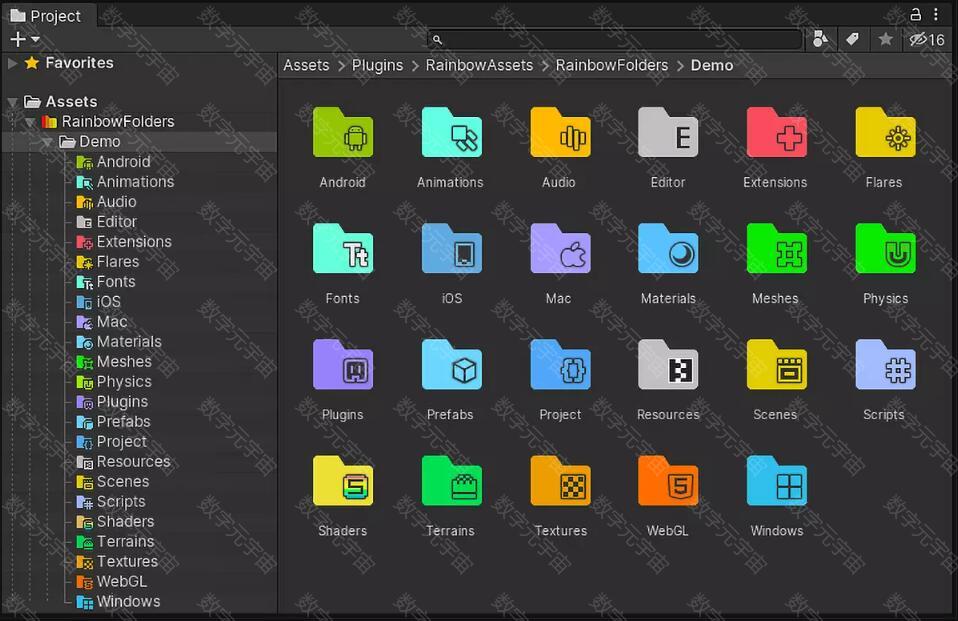Go to RainbowAssets in breadcrumb path

click(479, 65)
